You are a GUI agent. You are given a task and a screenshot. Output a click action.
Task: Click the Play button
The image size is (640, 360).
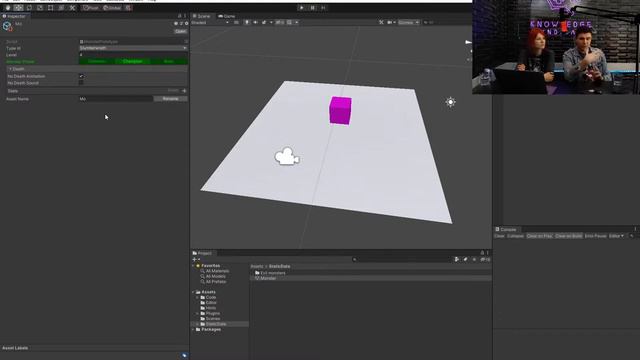(x=302, y=8)
